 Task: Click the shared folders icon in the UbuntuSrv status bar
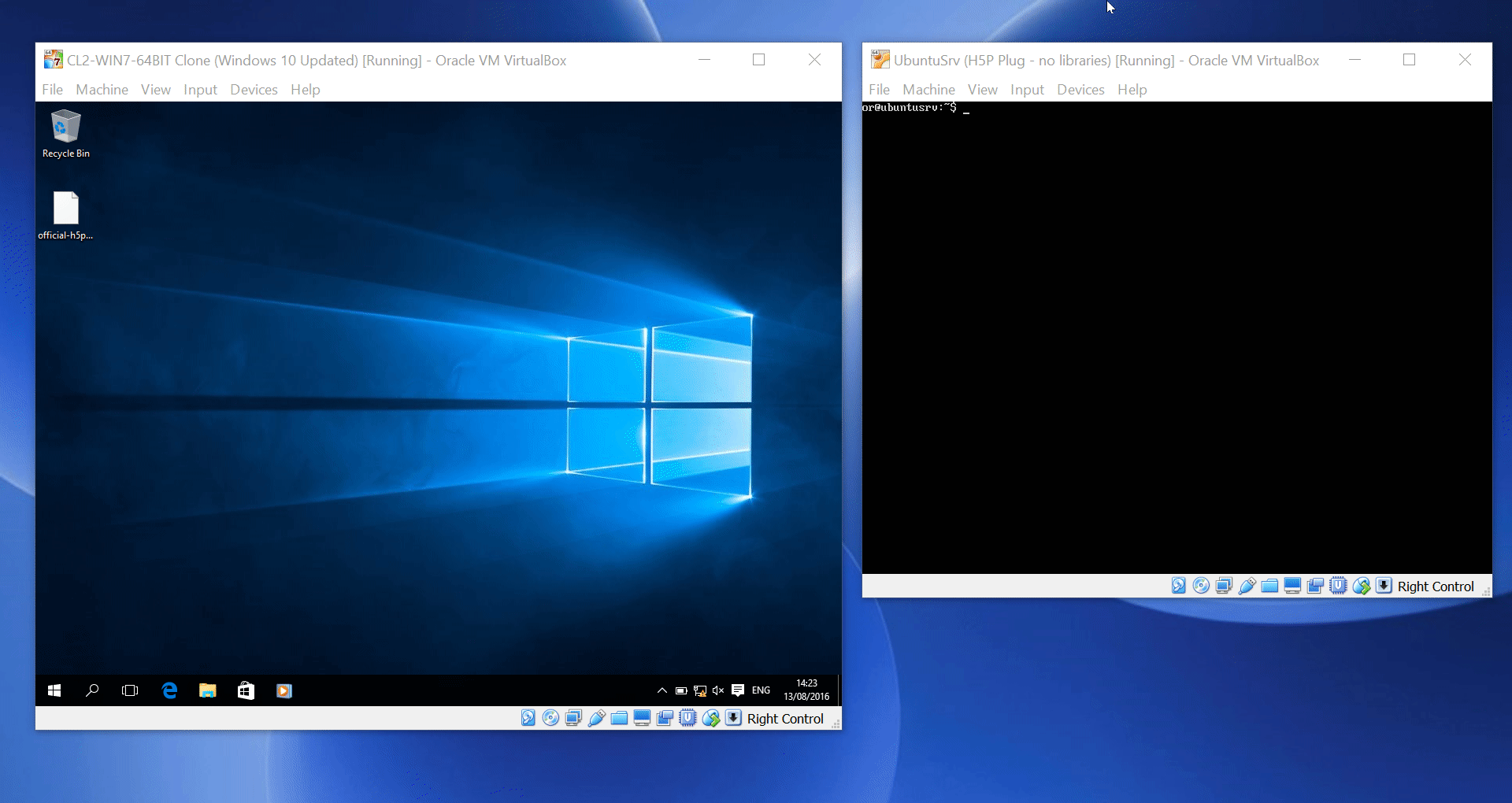point(1269,586)
